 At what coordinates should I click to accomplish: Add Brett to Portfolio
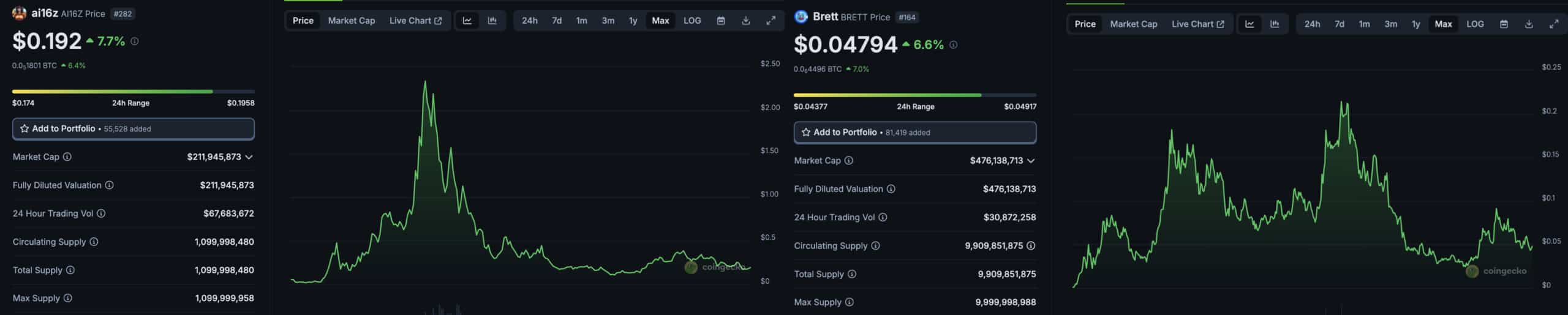click(915, 132)
